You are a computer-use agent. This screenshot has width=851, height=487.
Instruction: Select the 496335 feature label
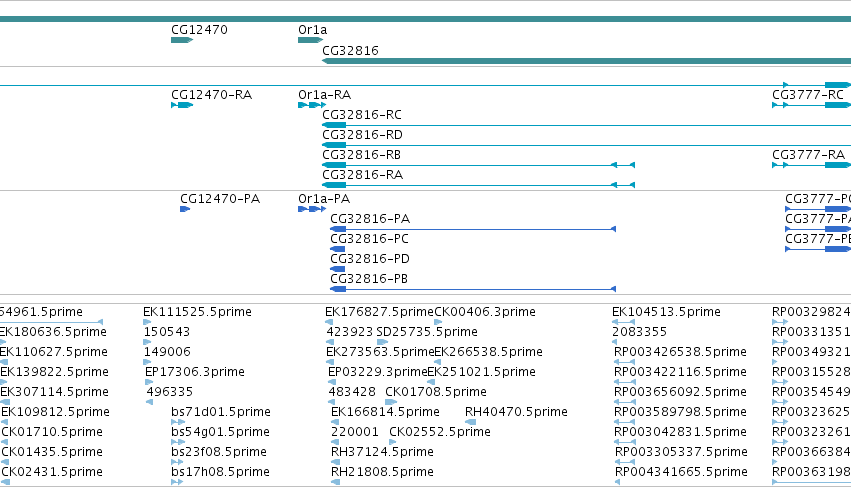[170, 393]
